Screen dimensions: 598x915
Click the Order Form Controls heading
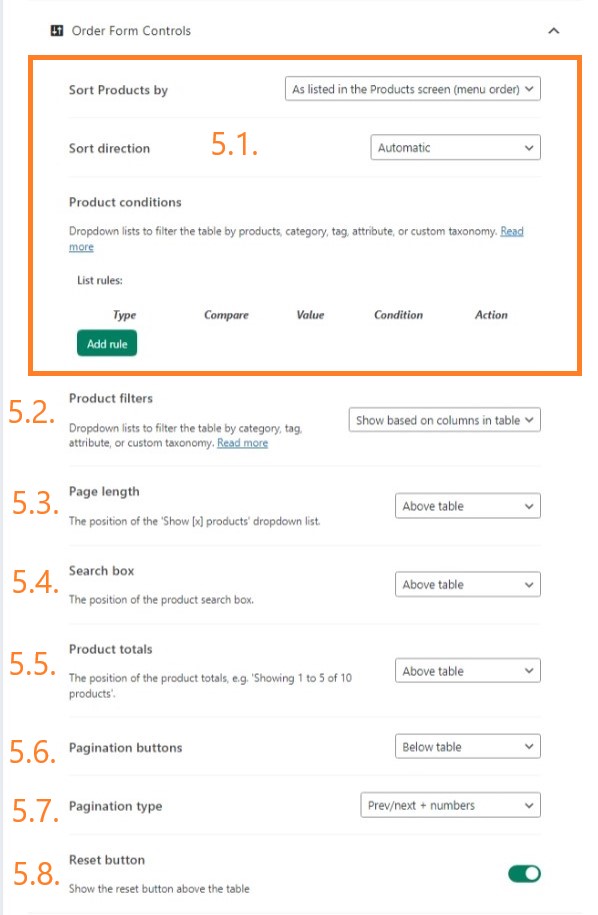click(x=131, y=31)
